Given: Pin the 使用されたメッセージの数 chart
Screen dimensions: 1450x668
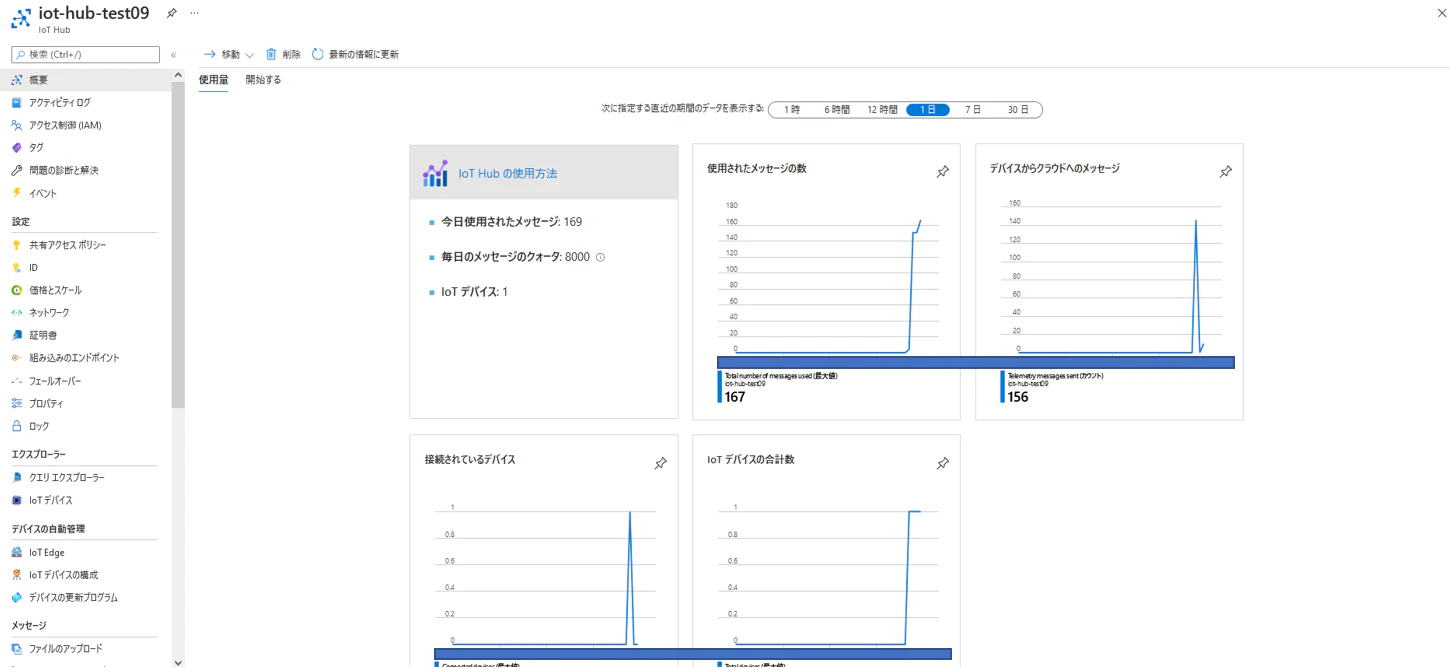Looking at the screenshot, I should [942, 172].
